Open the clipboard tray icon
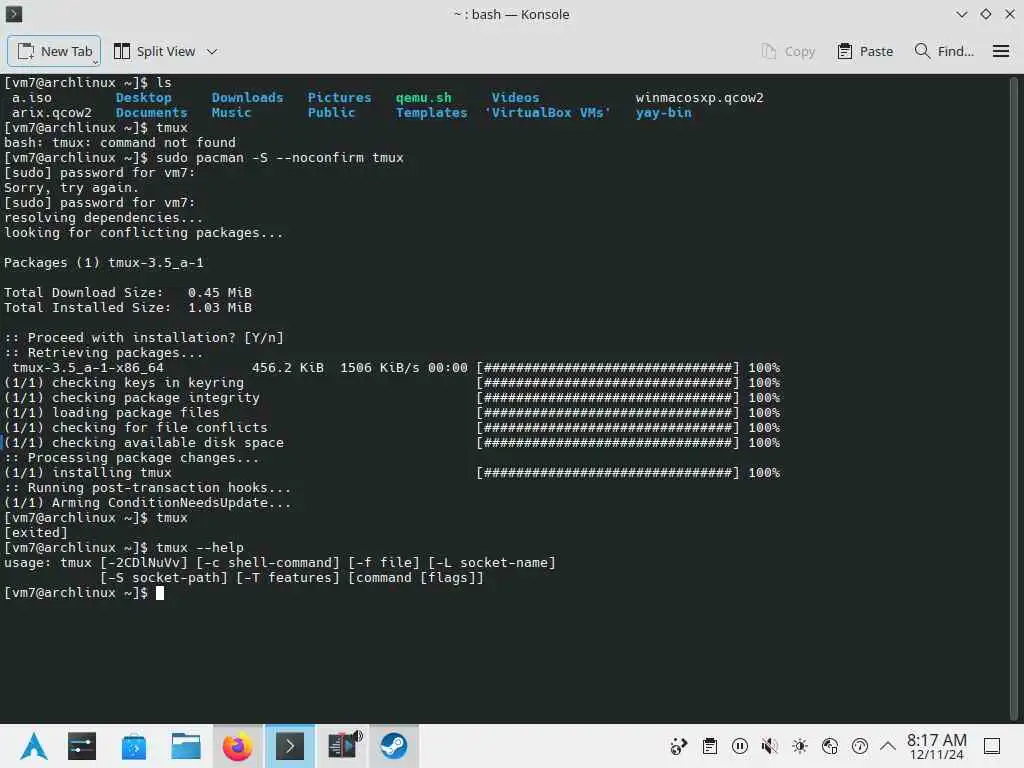The width and height of the screenshot is (1024, 768). 710,746
